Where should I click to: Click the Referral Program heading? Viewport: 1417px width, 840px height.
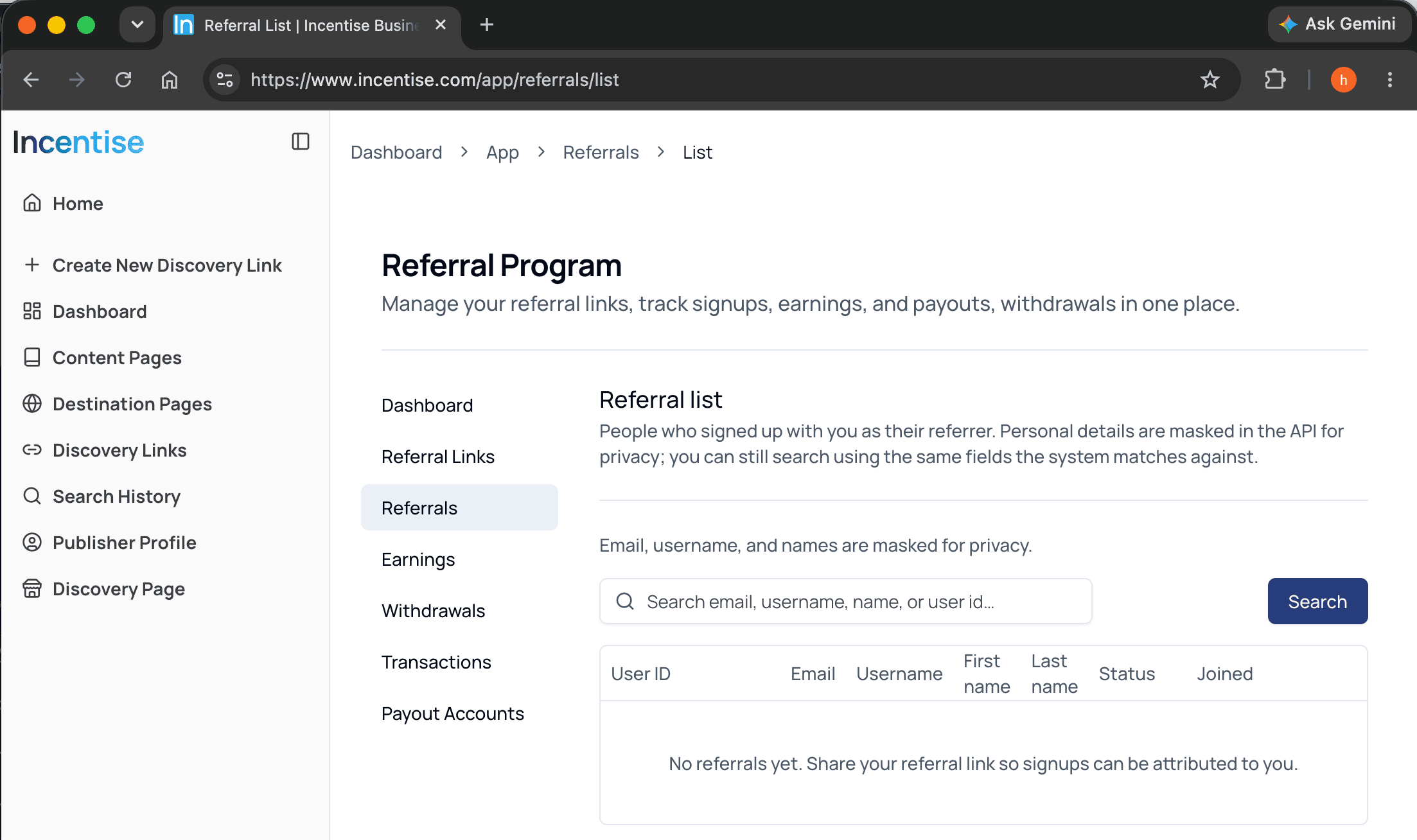coord(501,265)
